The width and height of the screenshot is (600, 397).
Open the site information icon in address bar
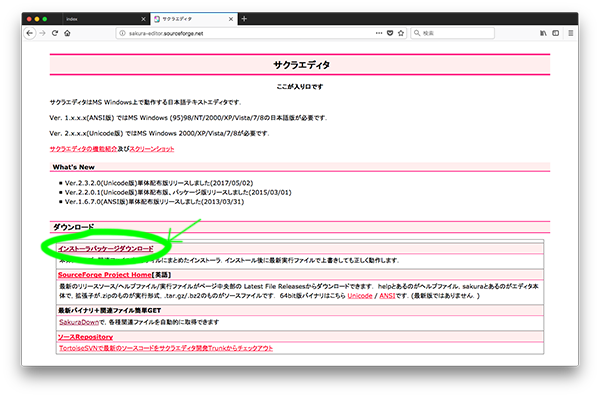[122, 33]
